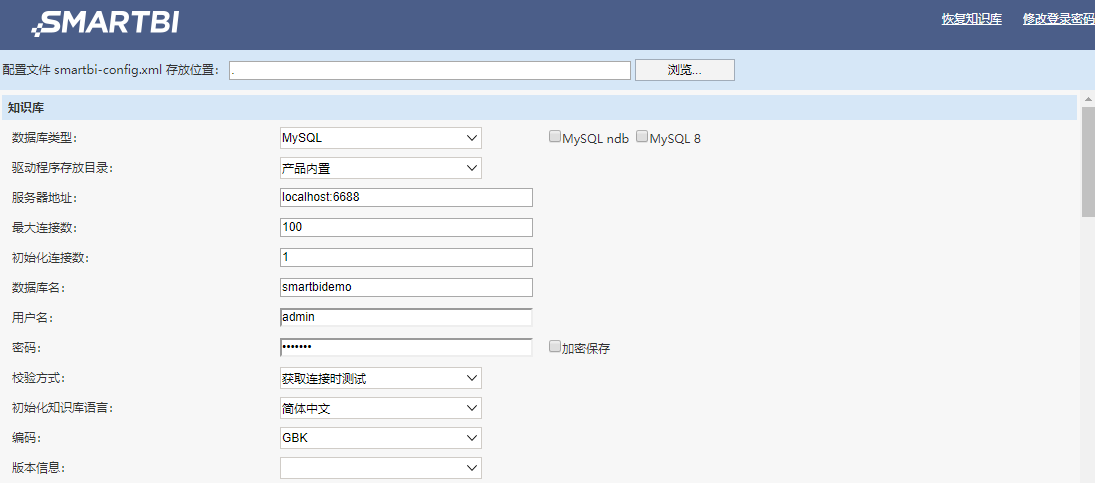Click the 数据库类型 label
The width and height of the screenshot is (1095, 483).
coord(42,138)
